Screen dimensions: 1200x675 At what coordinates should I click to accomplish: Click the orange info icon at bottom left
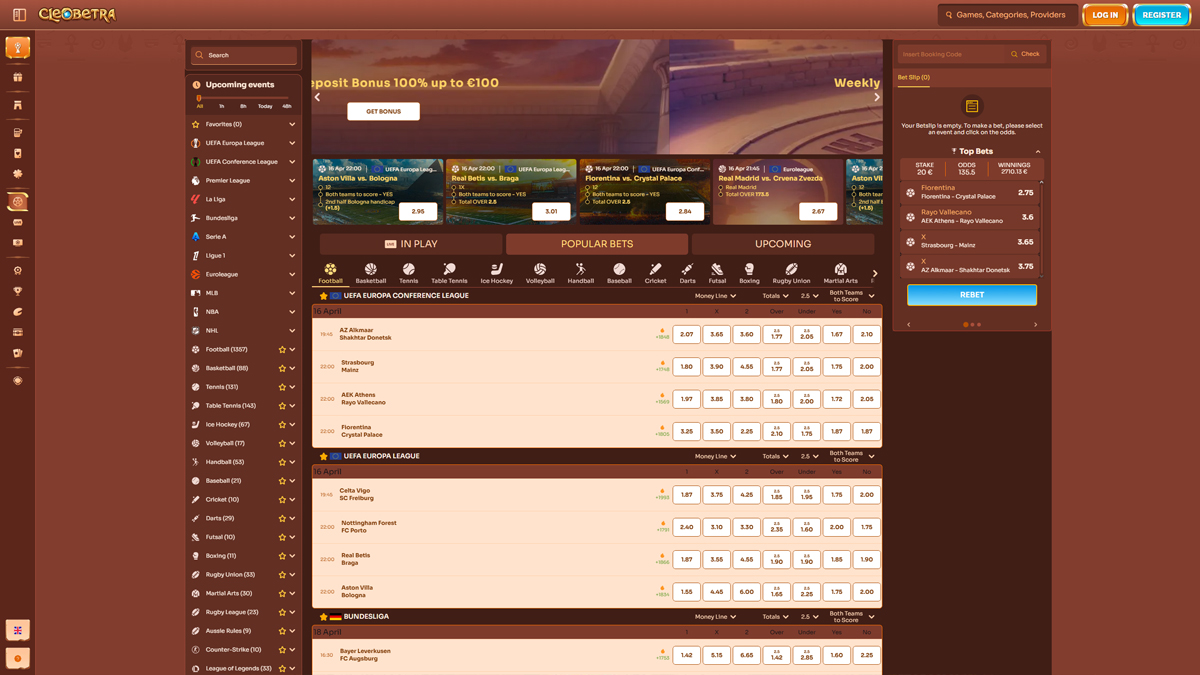click(18, 658)
